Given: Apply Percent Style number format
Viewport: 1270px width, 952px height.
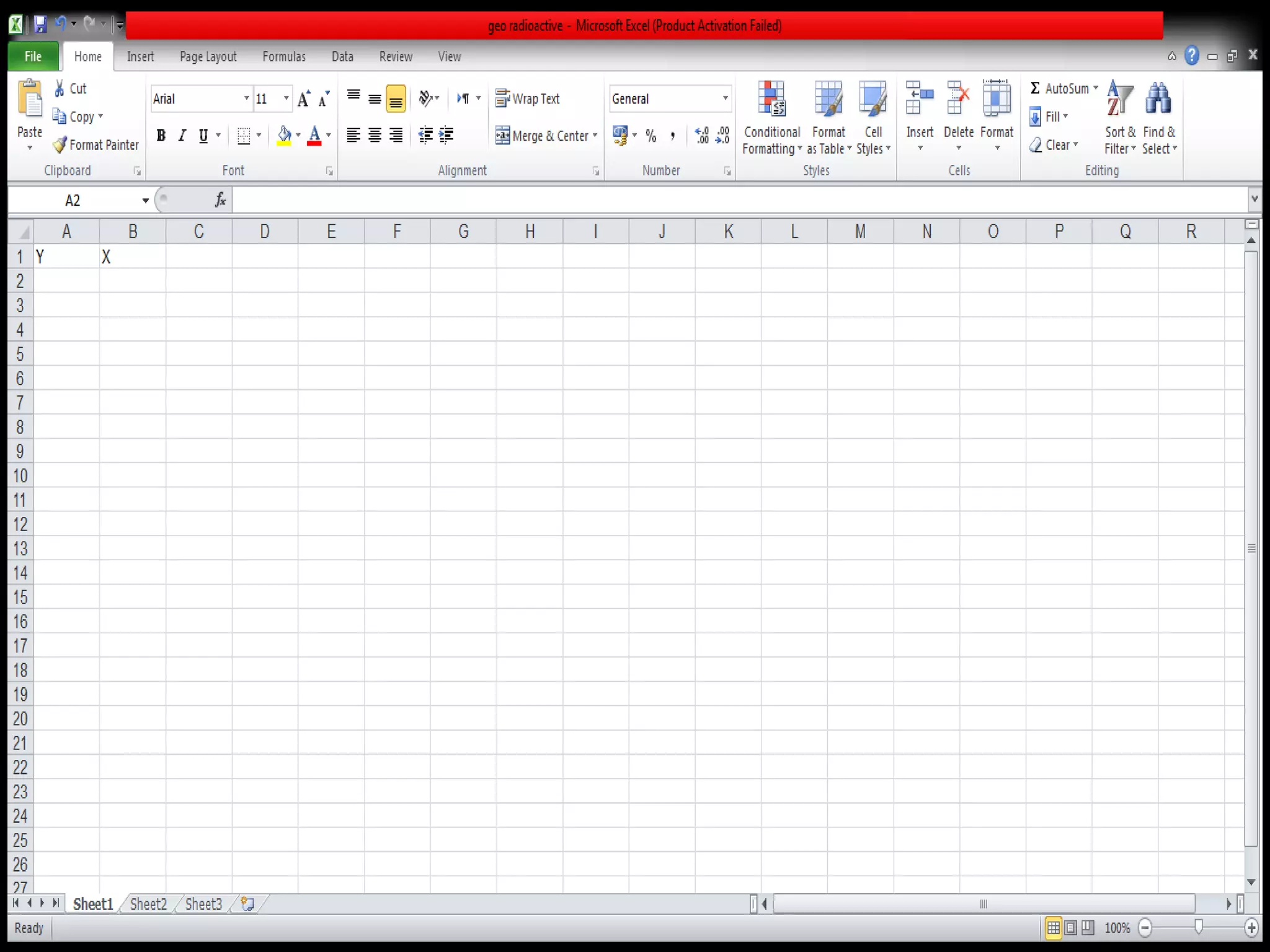Looking at the screenshot, I should [651, 136].
